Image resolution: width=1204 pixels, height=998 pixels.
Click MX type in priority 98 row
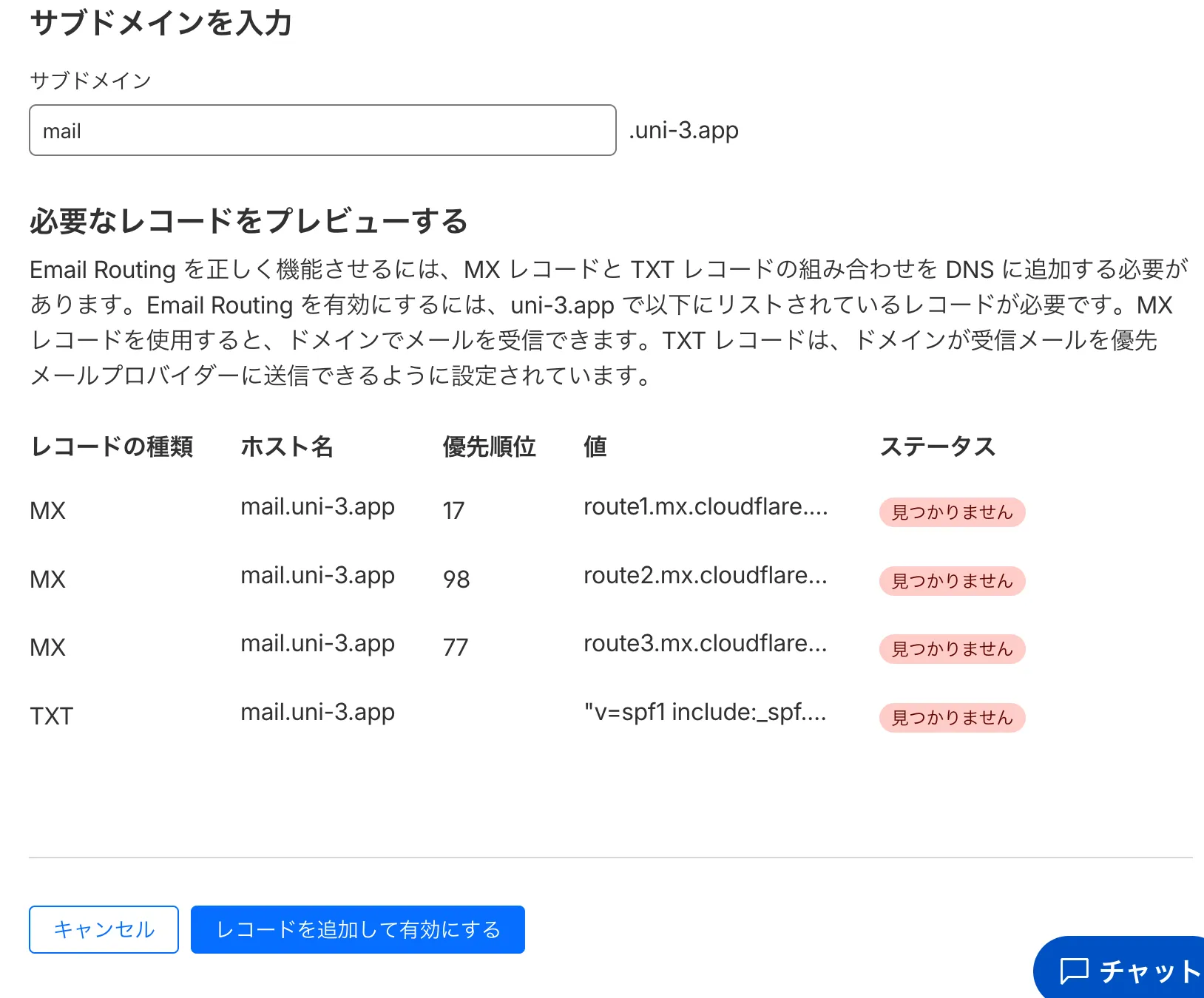48,579
